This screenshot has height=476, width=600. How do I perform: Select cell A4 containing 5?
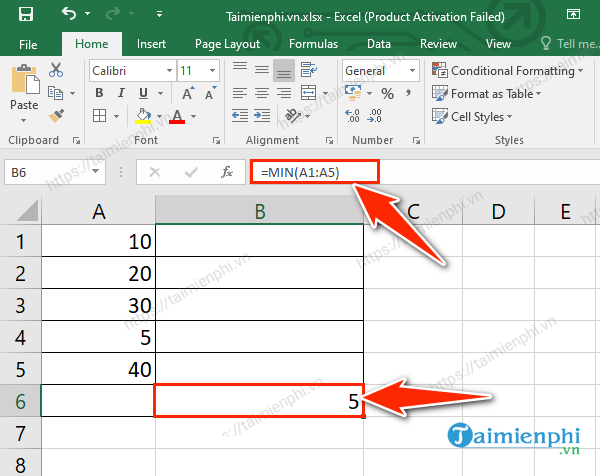coord(98,337)
